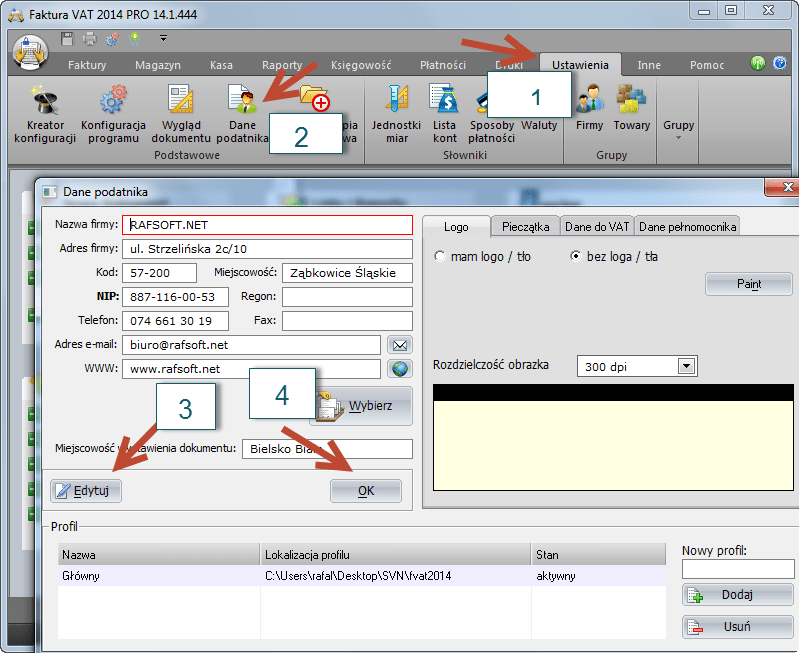Screen dimensions: 799x653
Task: Click the gear settings quick-access icon
Action: pyautogui.click(x=112, y=39)
